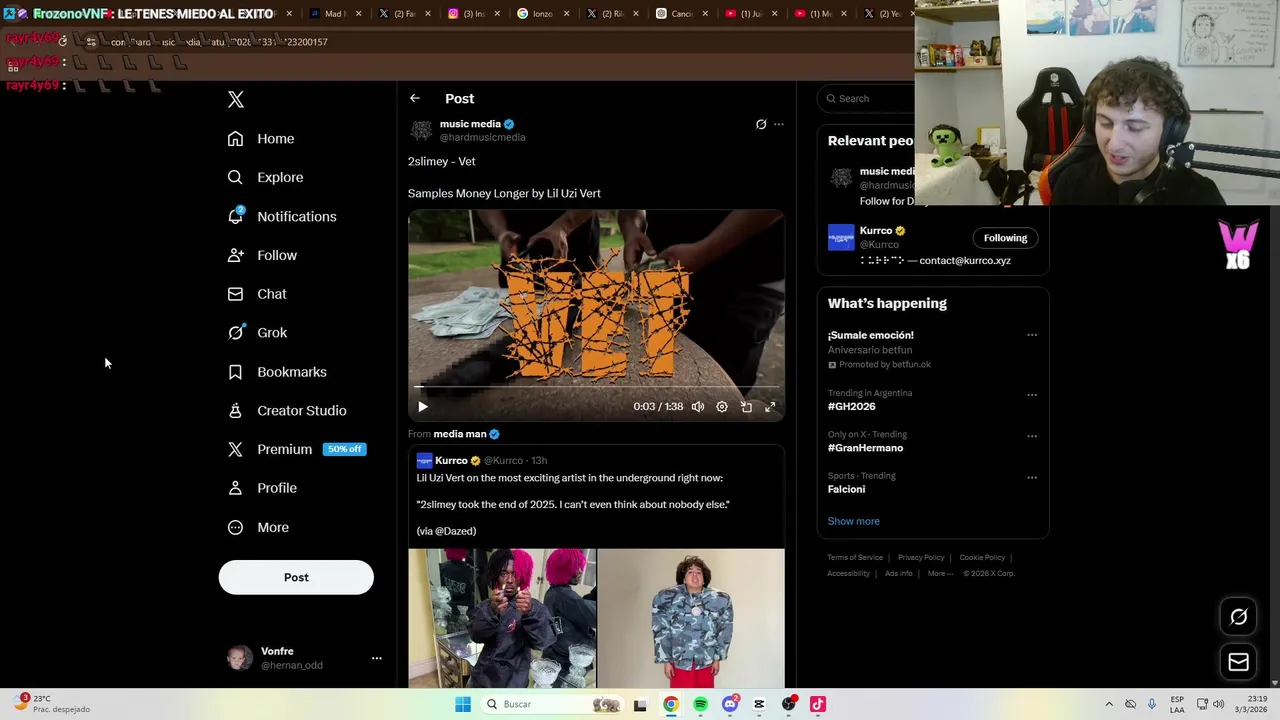Go back with the Post arrow
Screen dimensions: 1280x720
415,98
